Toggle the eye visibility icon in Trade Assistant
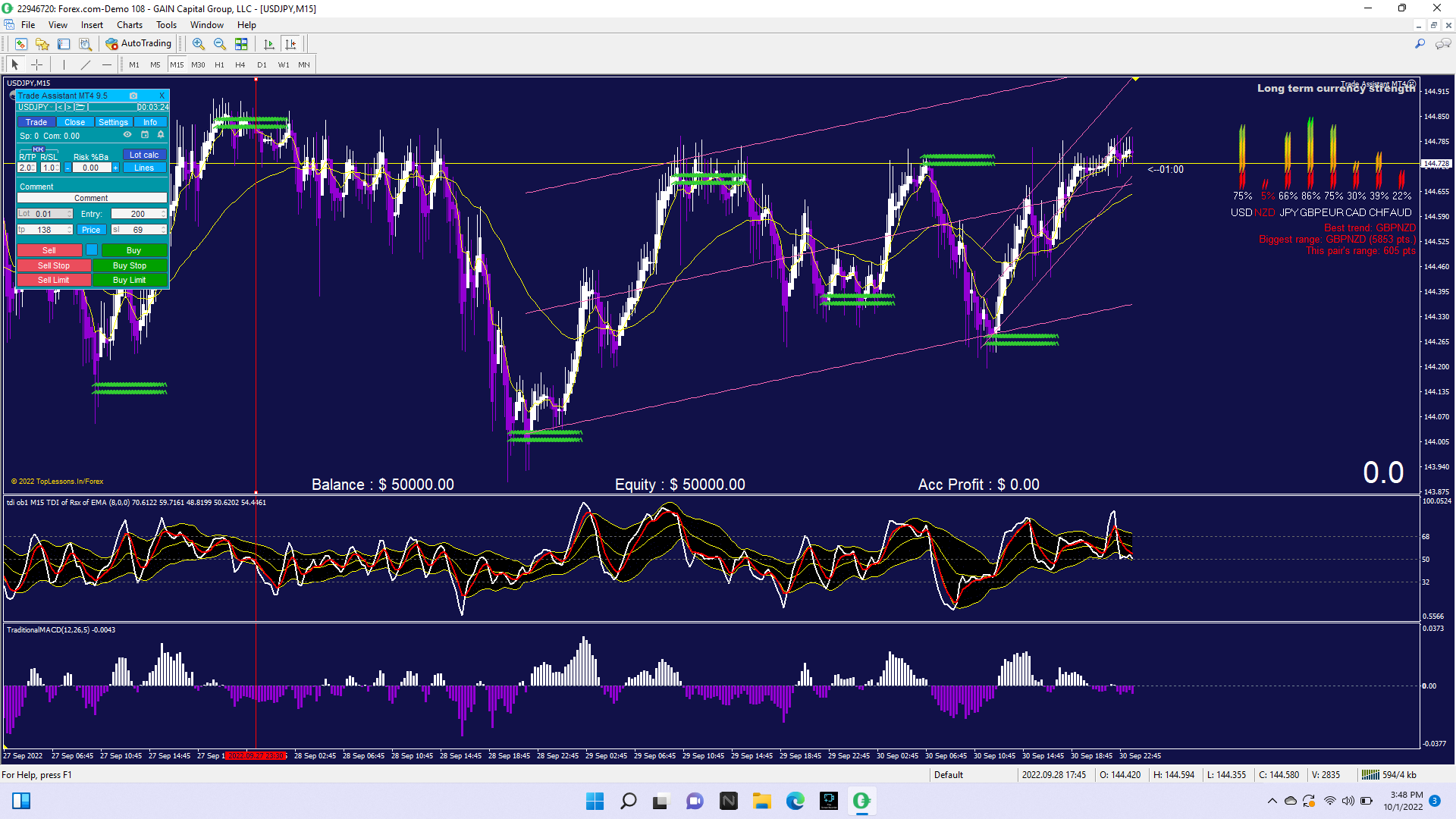The width and height of the screenshot is (1456, 819). (127, 135)
